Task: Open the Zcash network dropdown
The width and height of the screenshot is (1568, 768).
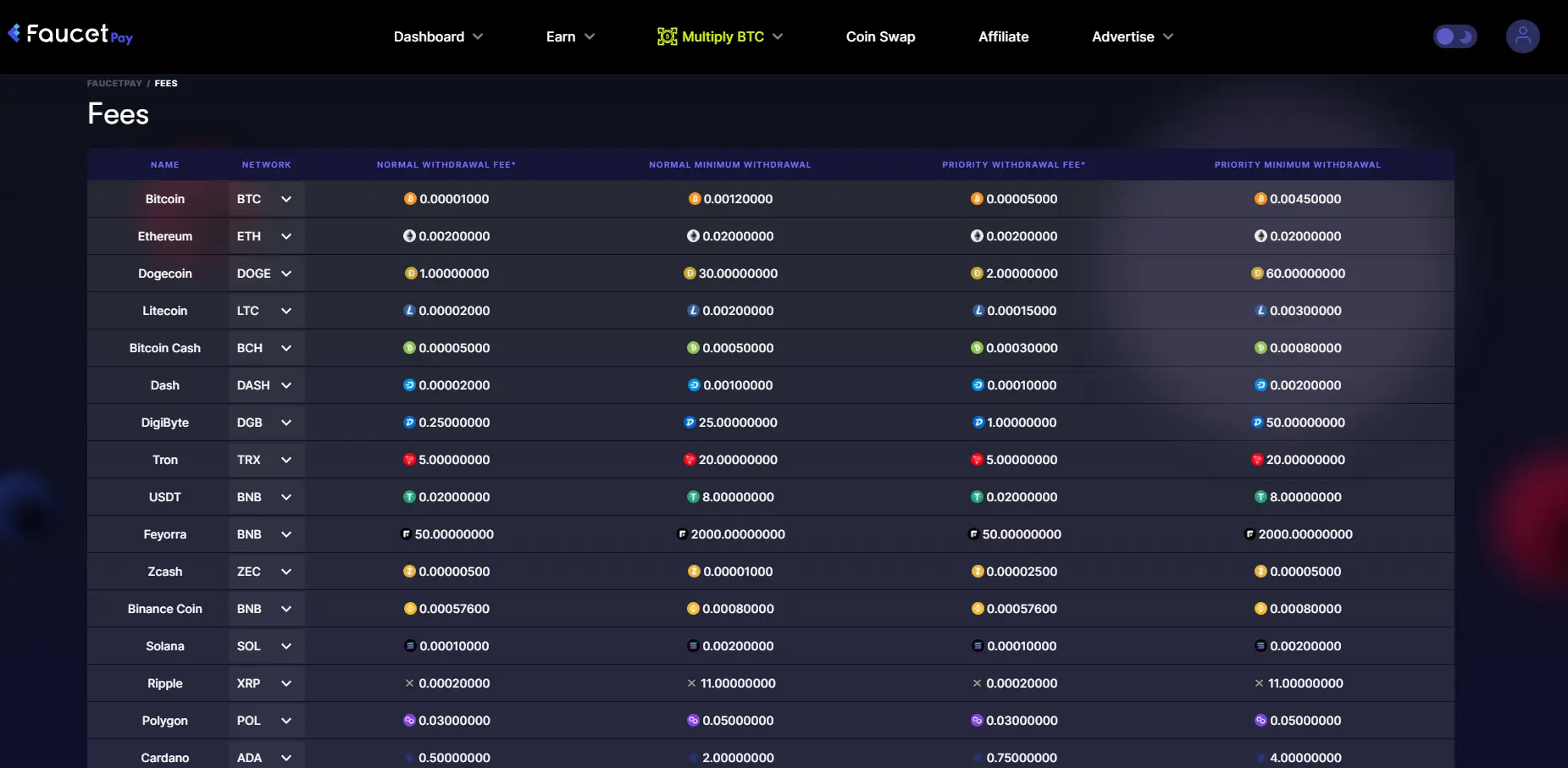Action: tap(266, 572)
